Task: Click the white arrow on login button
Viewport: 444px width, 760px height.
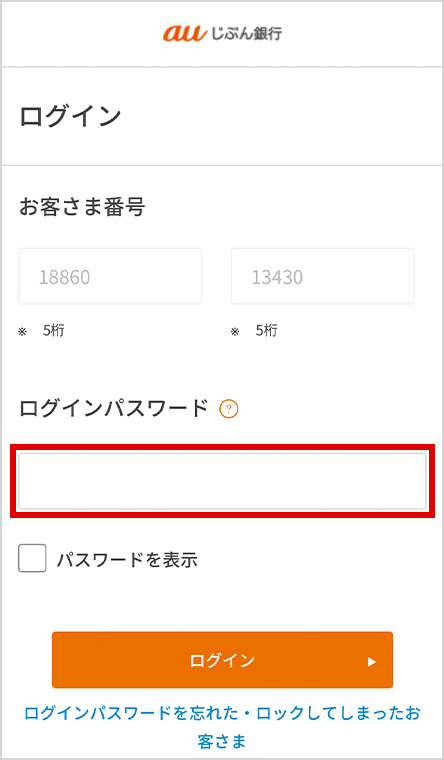Action: coord(372,661)
